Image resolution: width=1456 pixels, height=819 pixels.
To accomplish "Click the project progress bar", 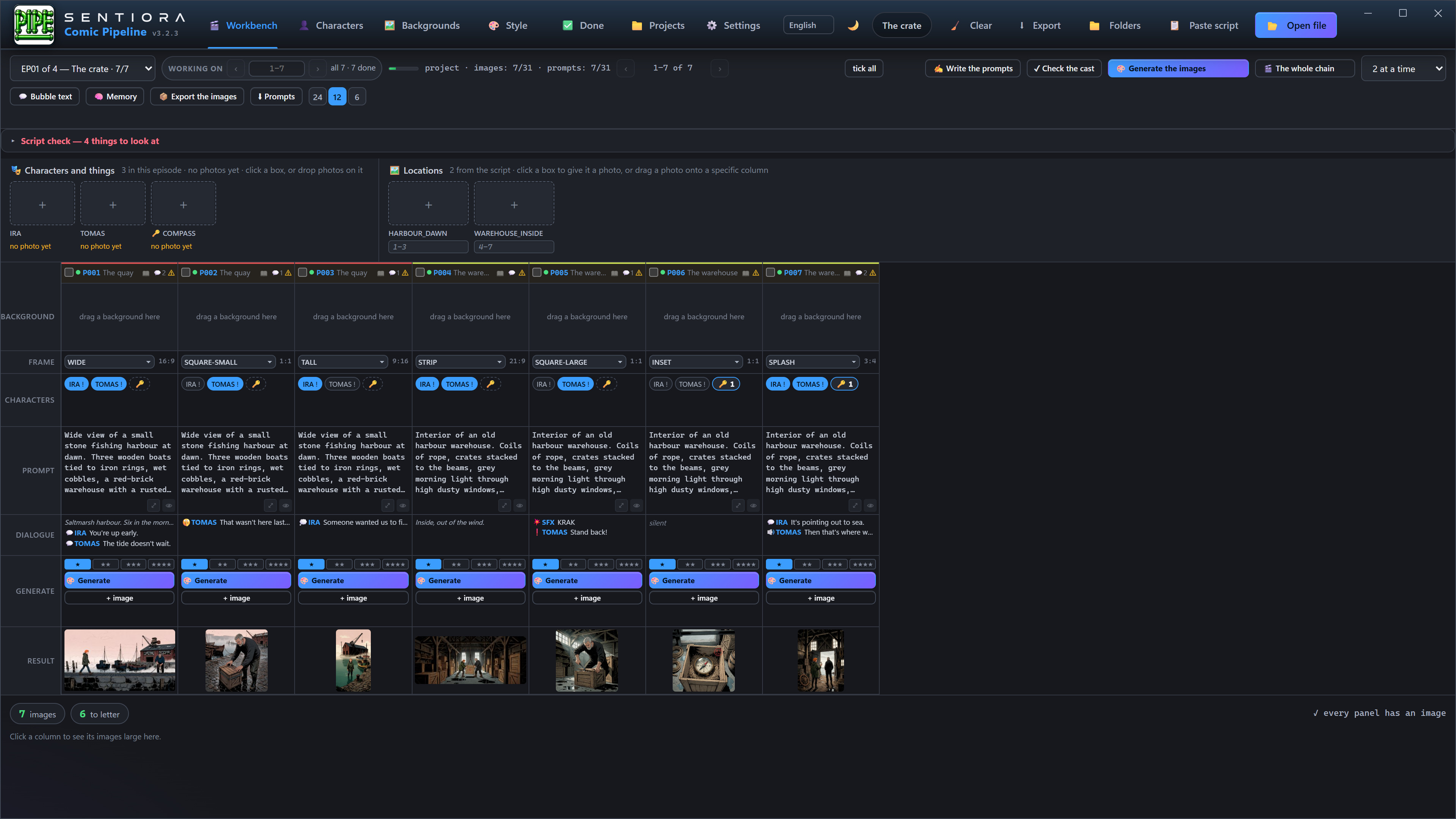I will [x=403, y=68].
